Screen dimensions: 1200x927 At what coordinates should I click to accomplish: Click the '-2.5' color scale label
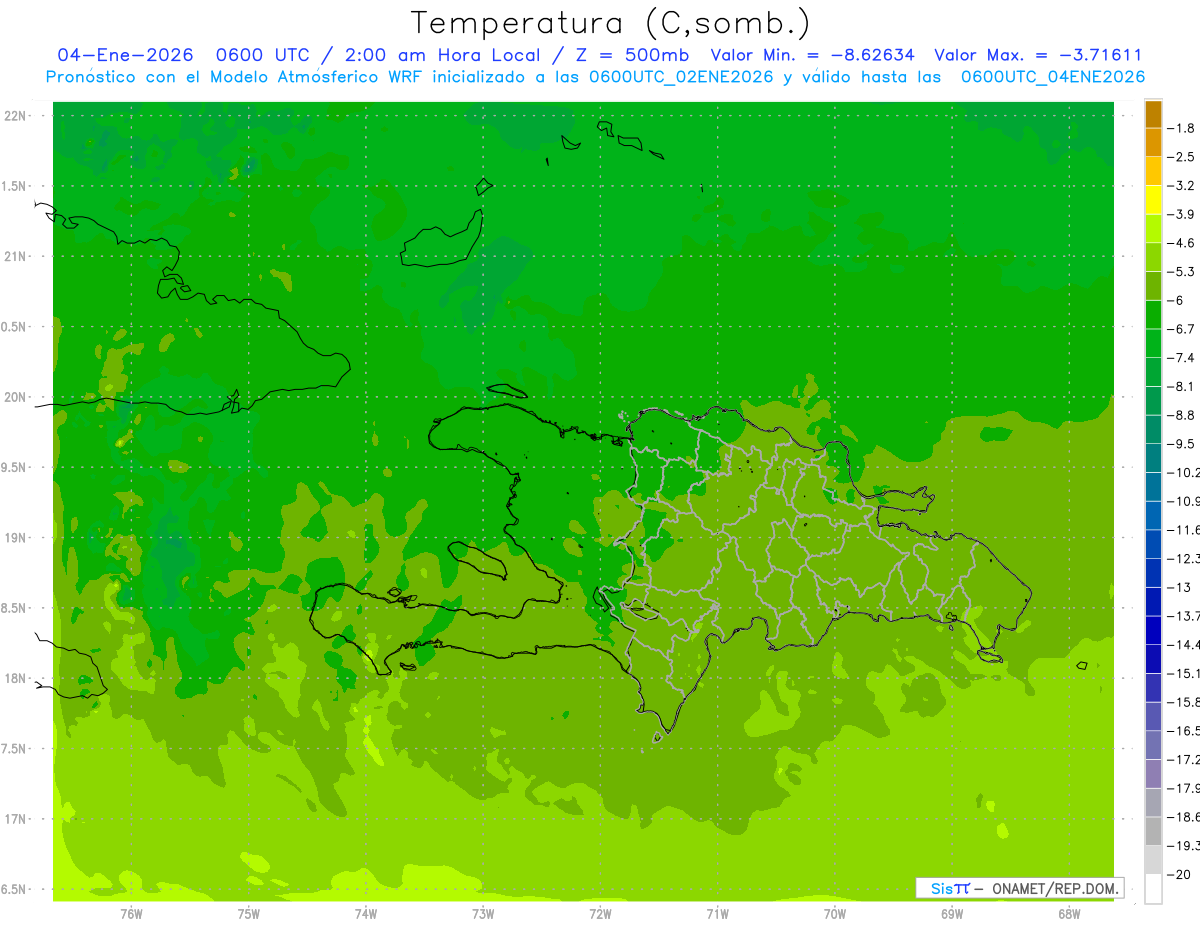[1181, 157]
